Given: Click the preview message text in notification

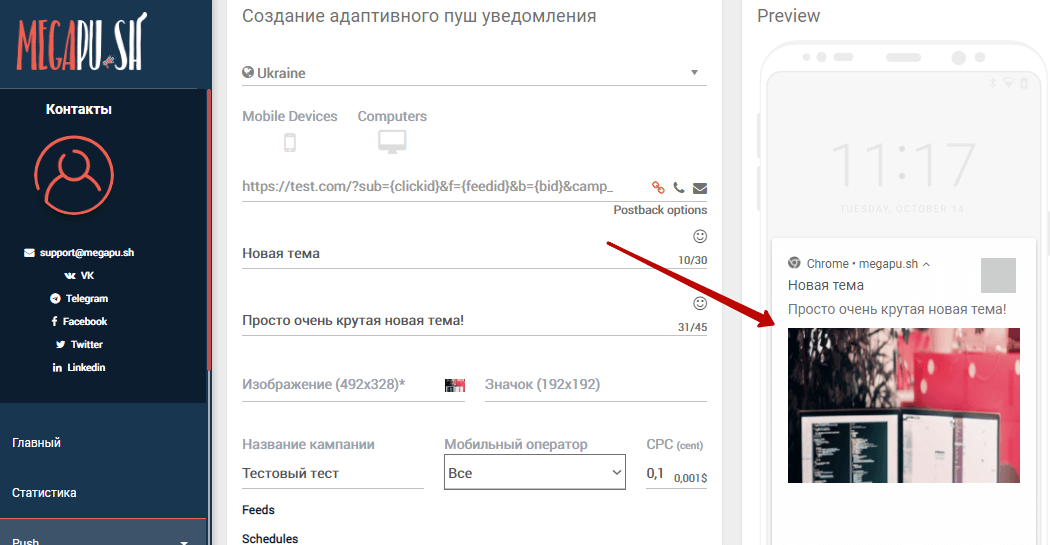Looking at the screenshot, I should click(x=897, y=309).
